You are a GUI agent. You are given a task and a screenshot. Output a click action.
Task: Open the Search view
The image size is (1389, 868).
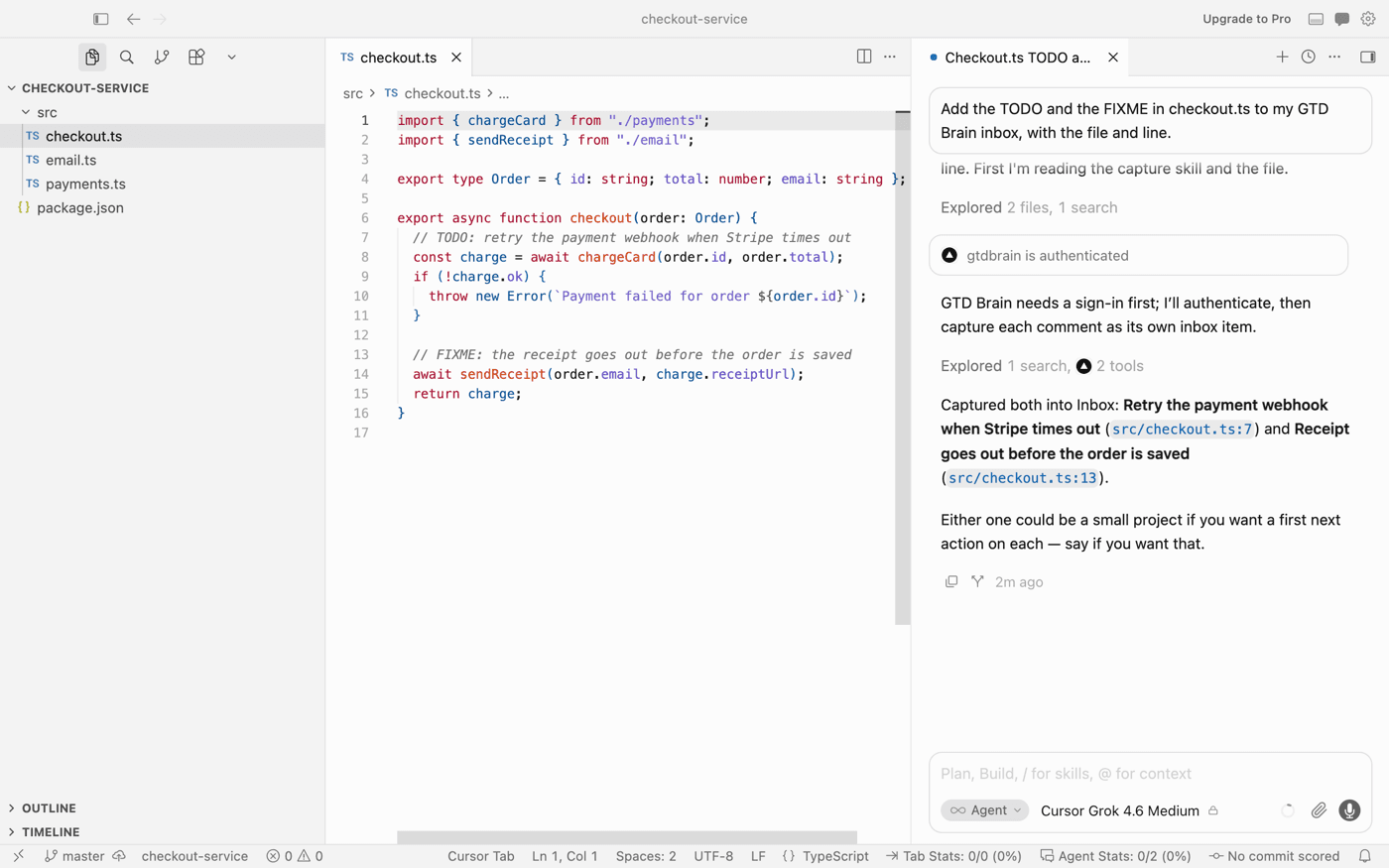127,58
